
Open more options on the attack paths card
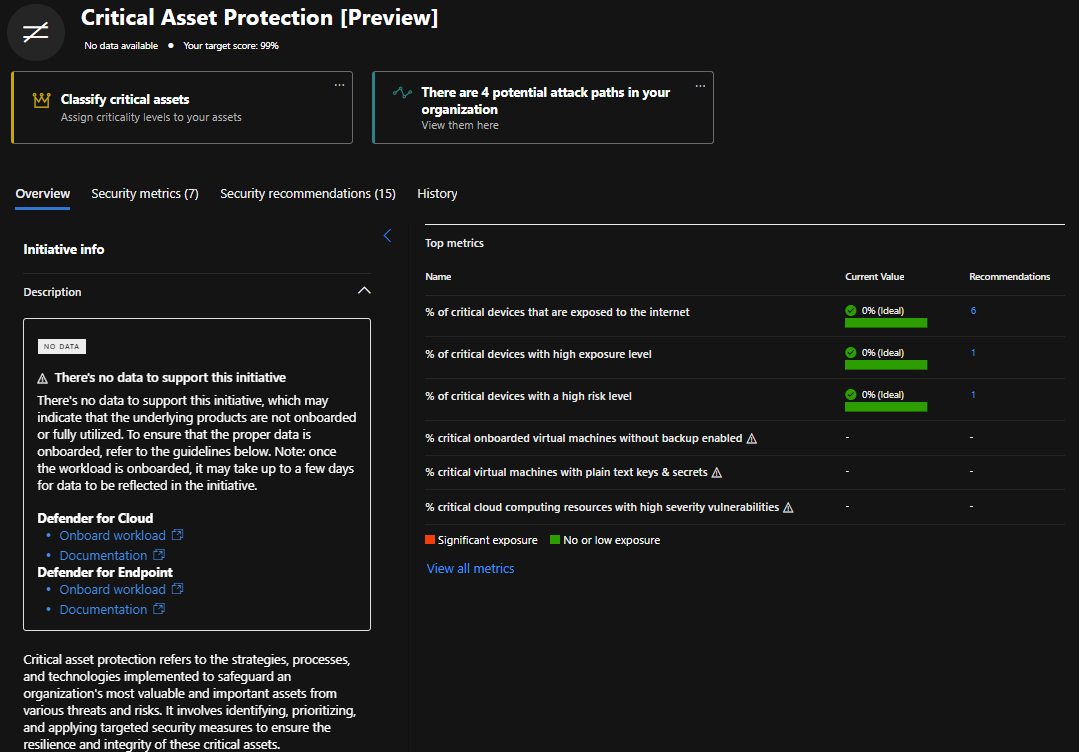pyautogui.click(x=700, y=84)
